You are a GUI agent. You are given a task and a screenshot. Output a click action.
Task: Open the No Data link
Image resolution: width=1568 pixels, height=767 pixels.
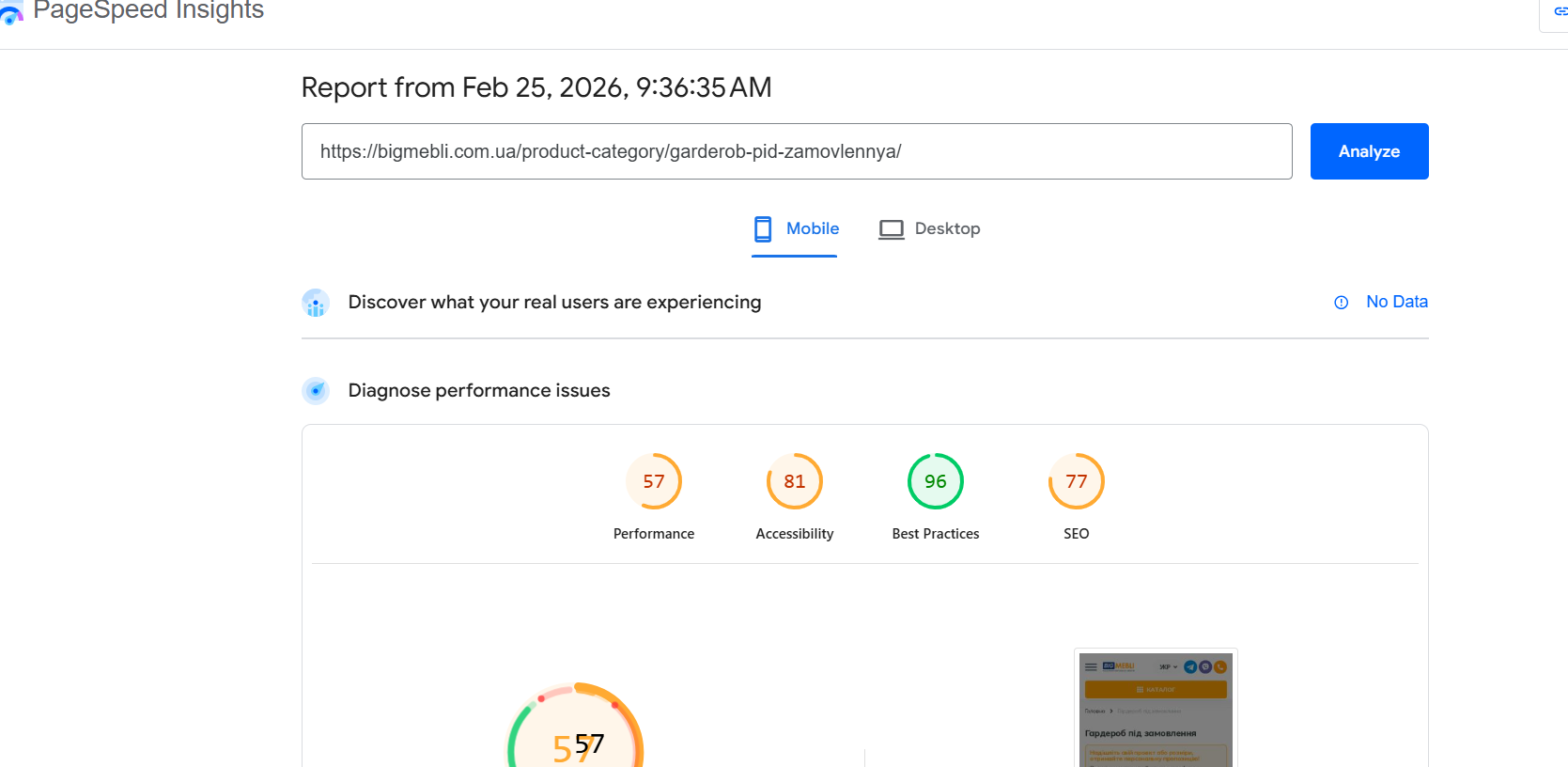[1396, 302]
